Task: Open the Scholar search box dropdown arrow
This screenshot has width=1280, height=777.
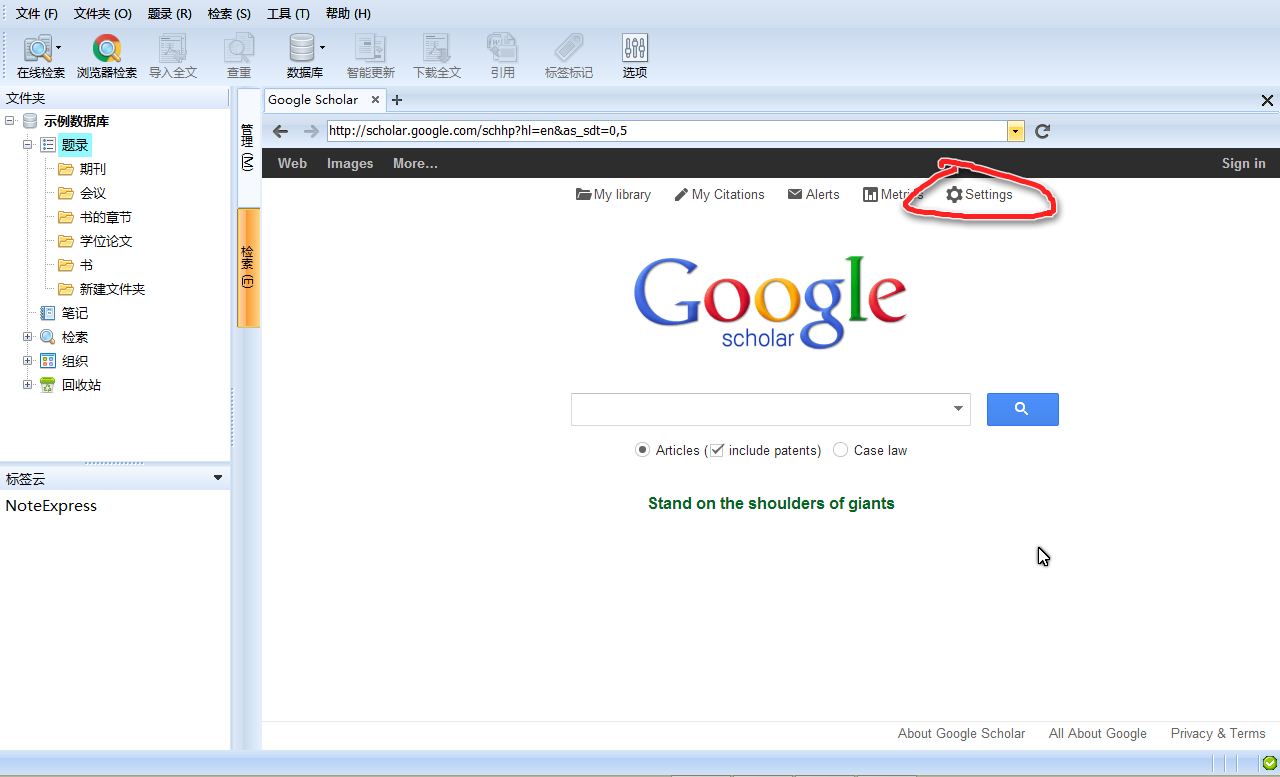Action: tap(958, 409)
